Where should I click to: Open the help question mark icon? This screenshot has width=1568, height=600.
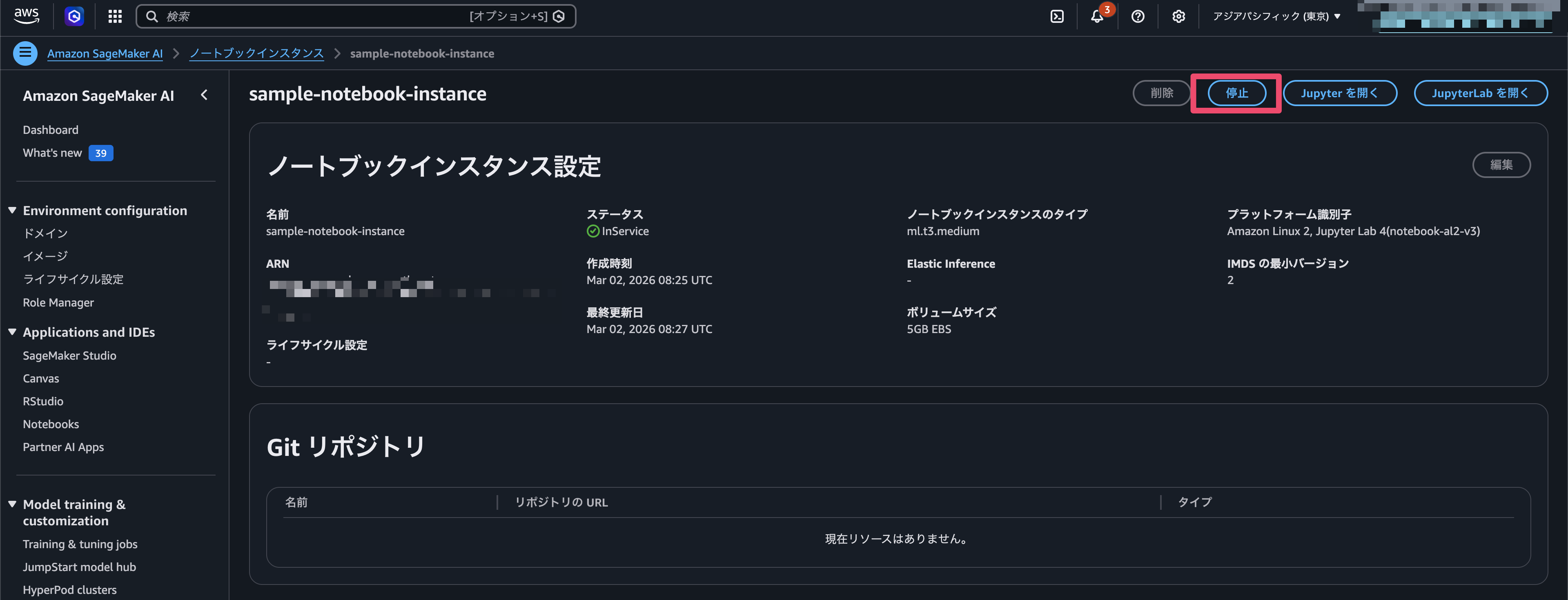[x=1138, y=16]
